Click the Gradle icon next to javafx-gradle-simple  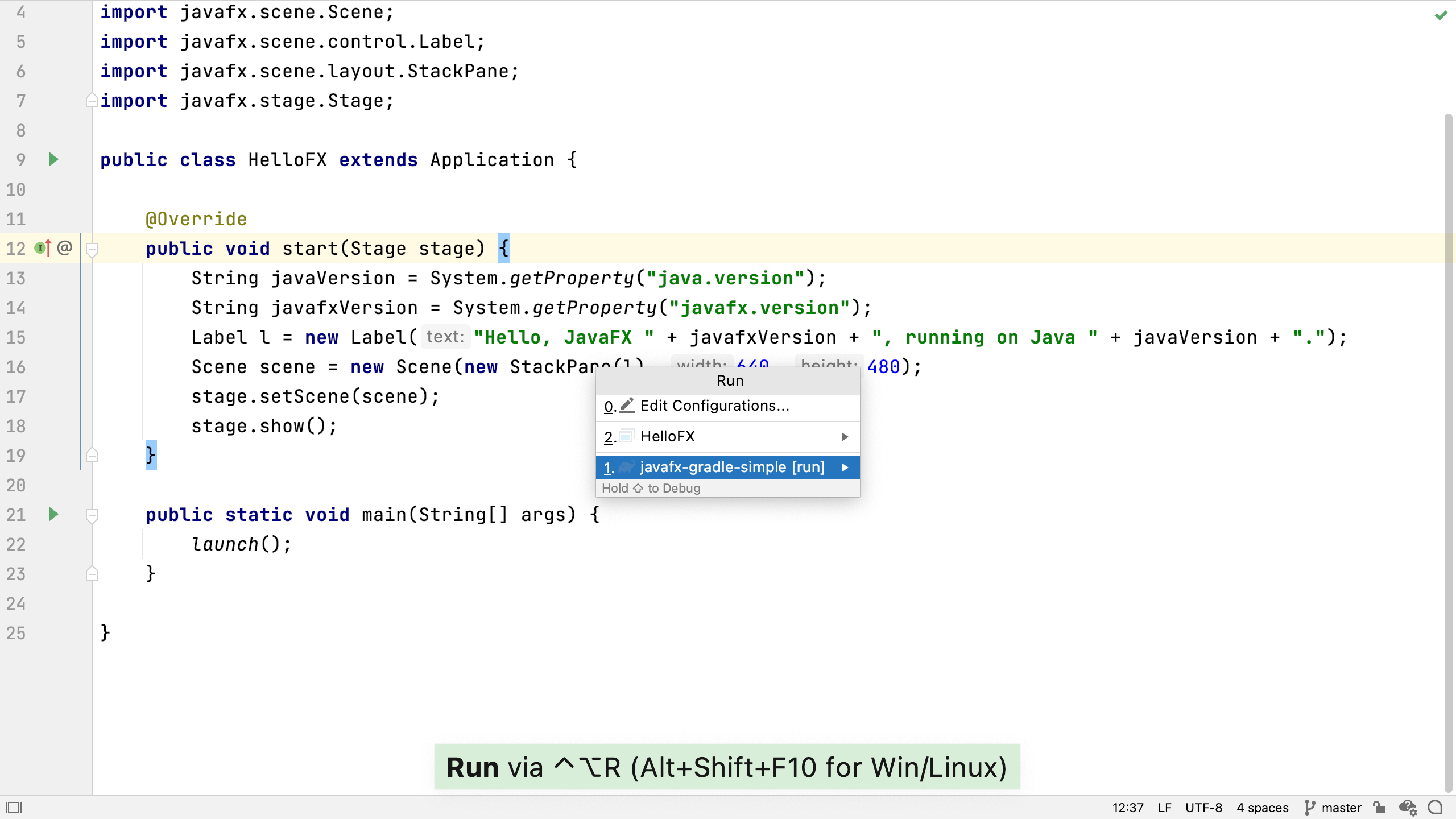click(x=627, y=468)
